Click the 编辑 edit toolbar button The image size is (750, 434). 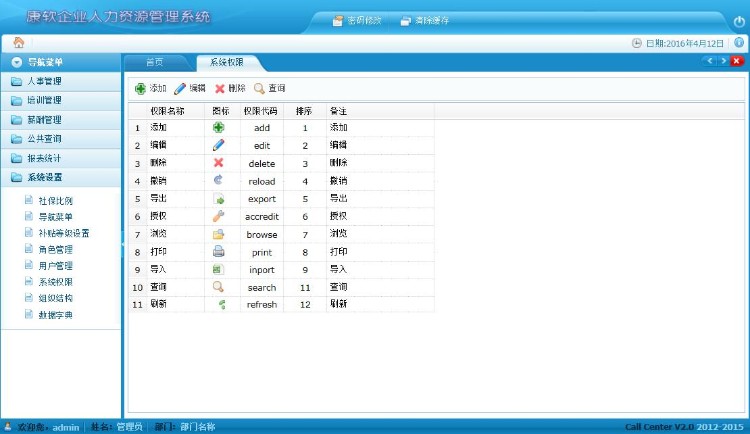pyautogui.click(x=190, y=88)
